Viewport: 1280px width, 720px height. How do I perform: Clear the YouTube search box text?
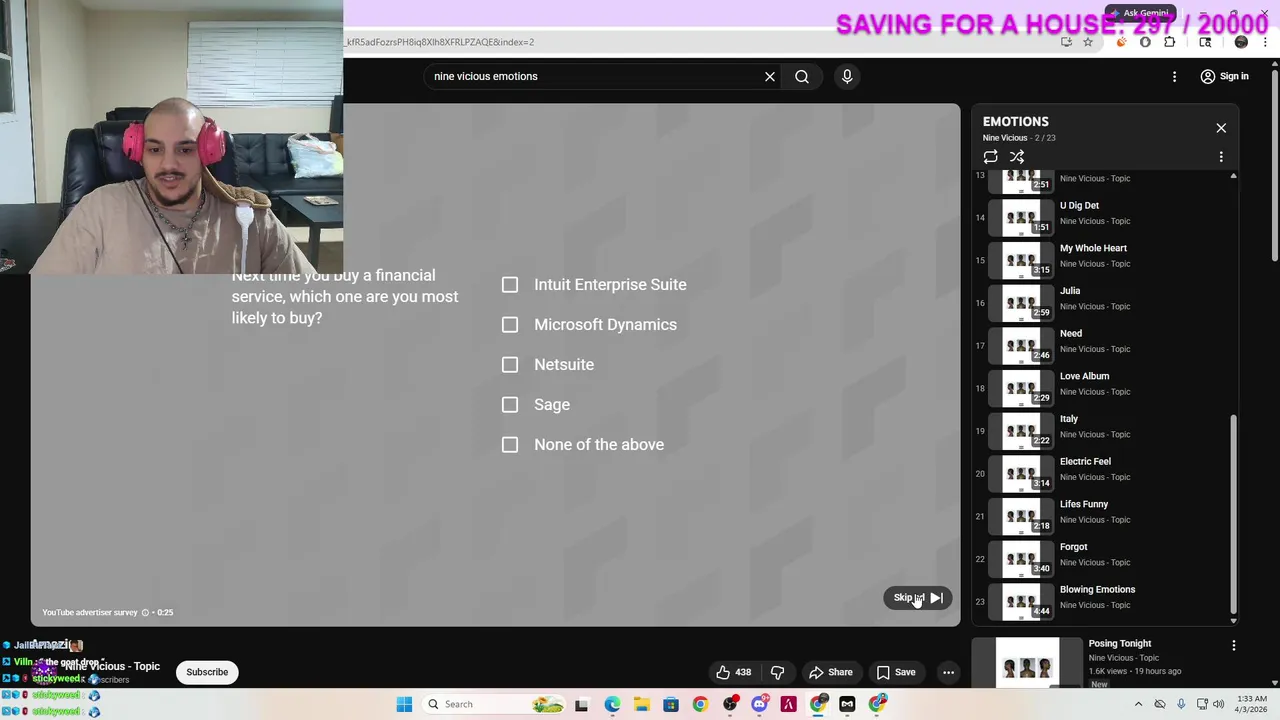(770, 76)
